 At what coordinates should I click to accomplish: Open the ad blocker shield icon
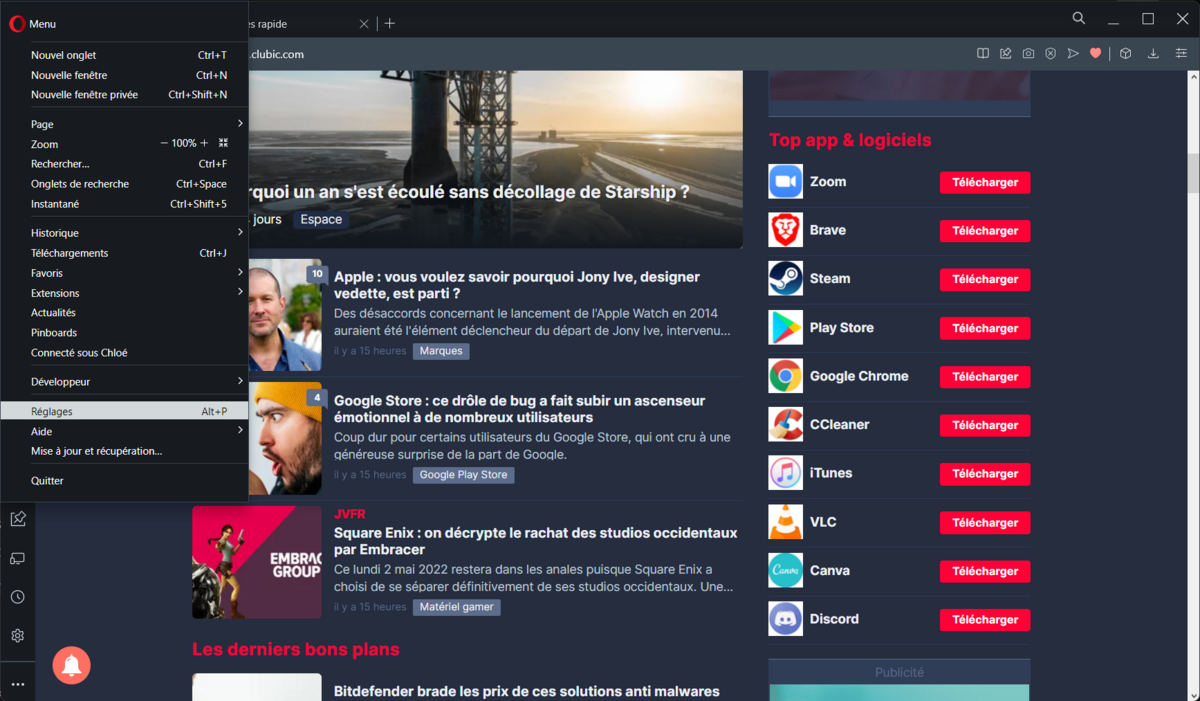(1051, 54)
